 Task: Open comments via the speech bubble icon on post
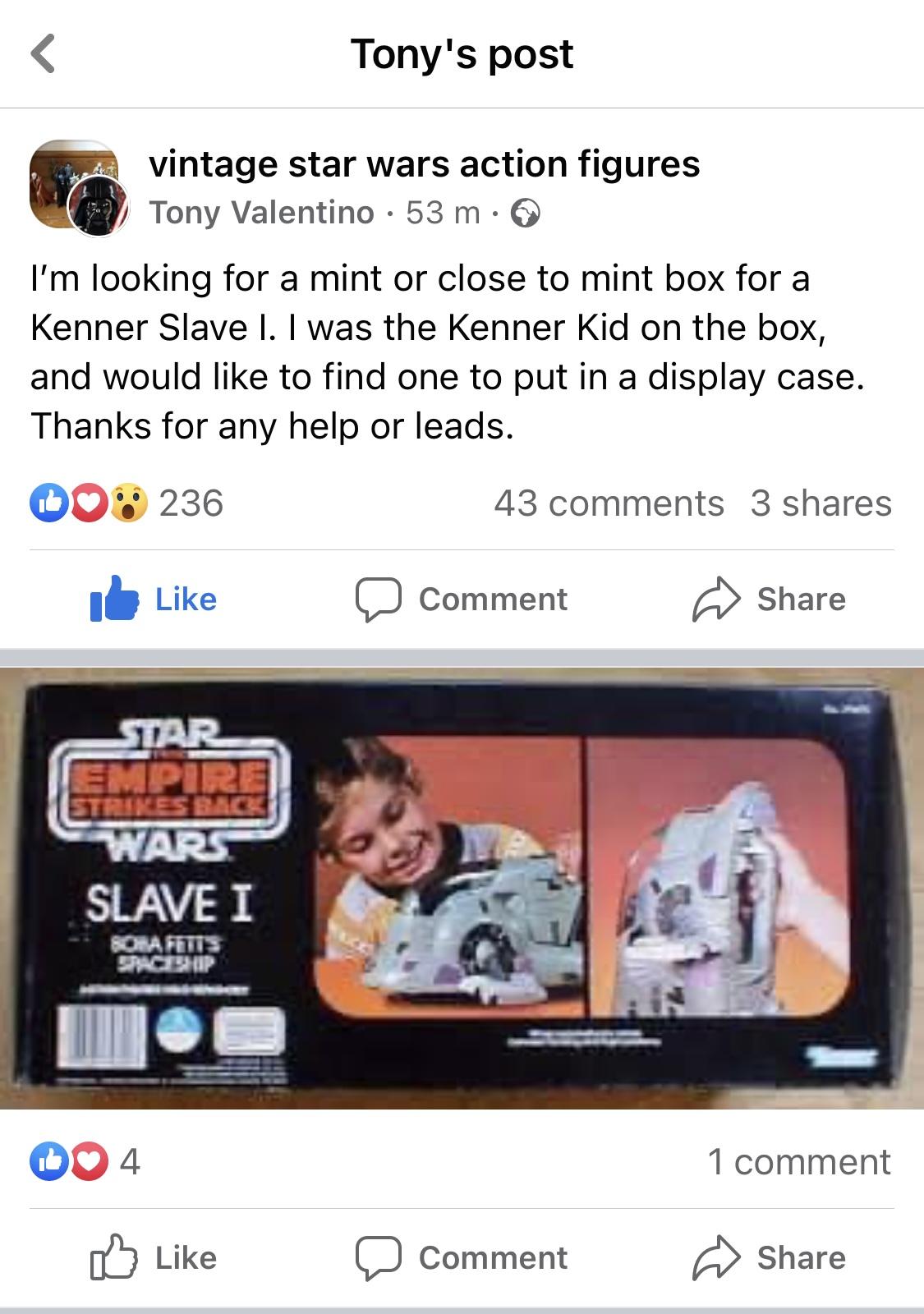[378, 599]
